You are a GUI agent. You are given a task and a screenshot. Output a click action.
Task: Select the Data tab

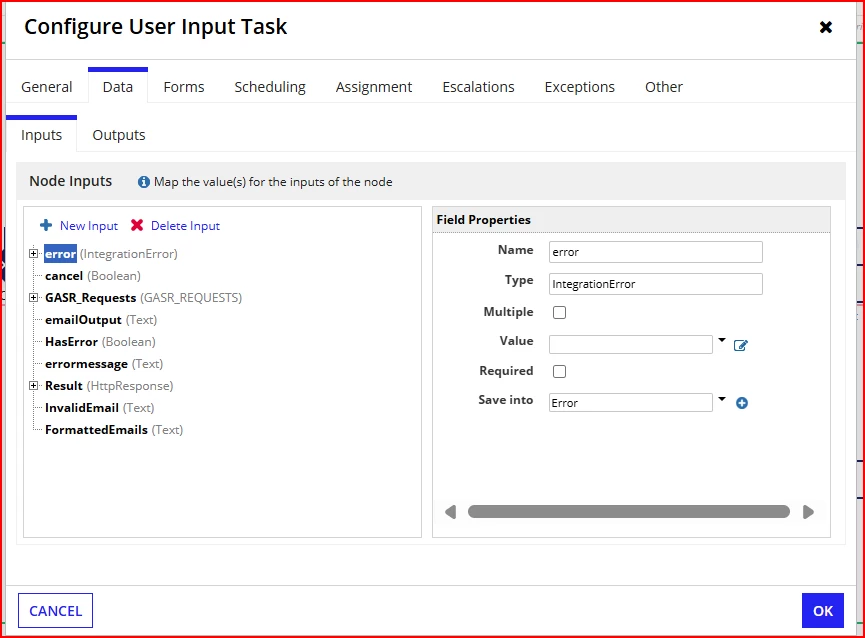tap(118, 87)
